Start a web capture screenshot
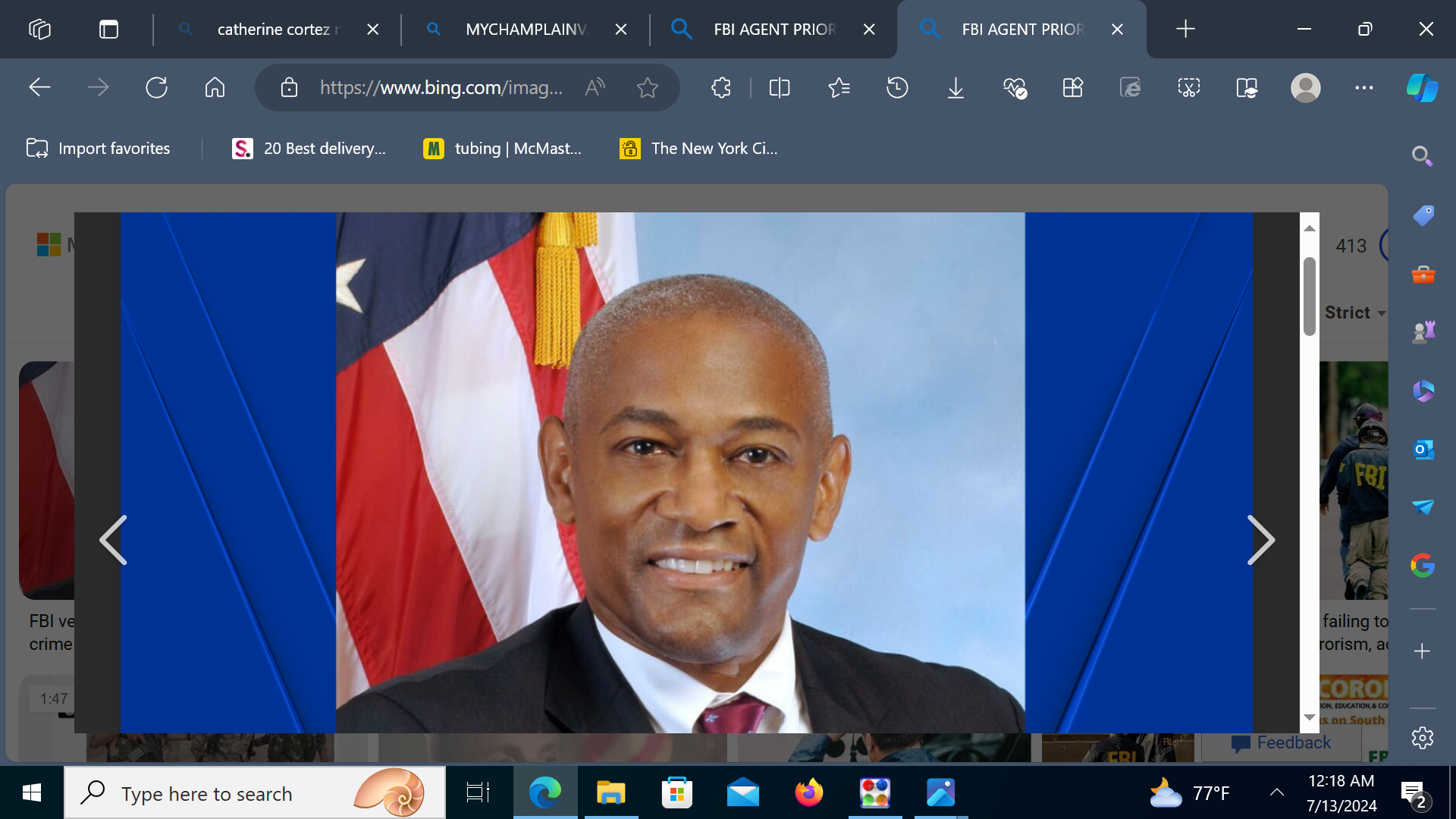Screen dimensions: 1456x819 pos(1189,88)
